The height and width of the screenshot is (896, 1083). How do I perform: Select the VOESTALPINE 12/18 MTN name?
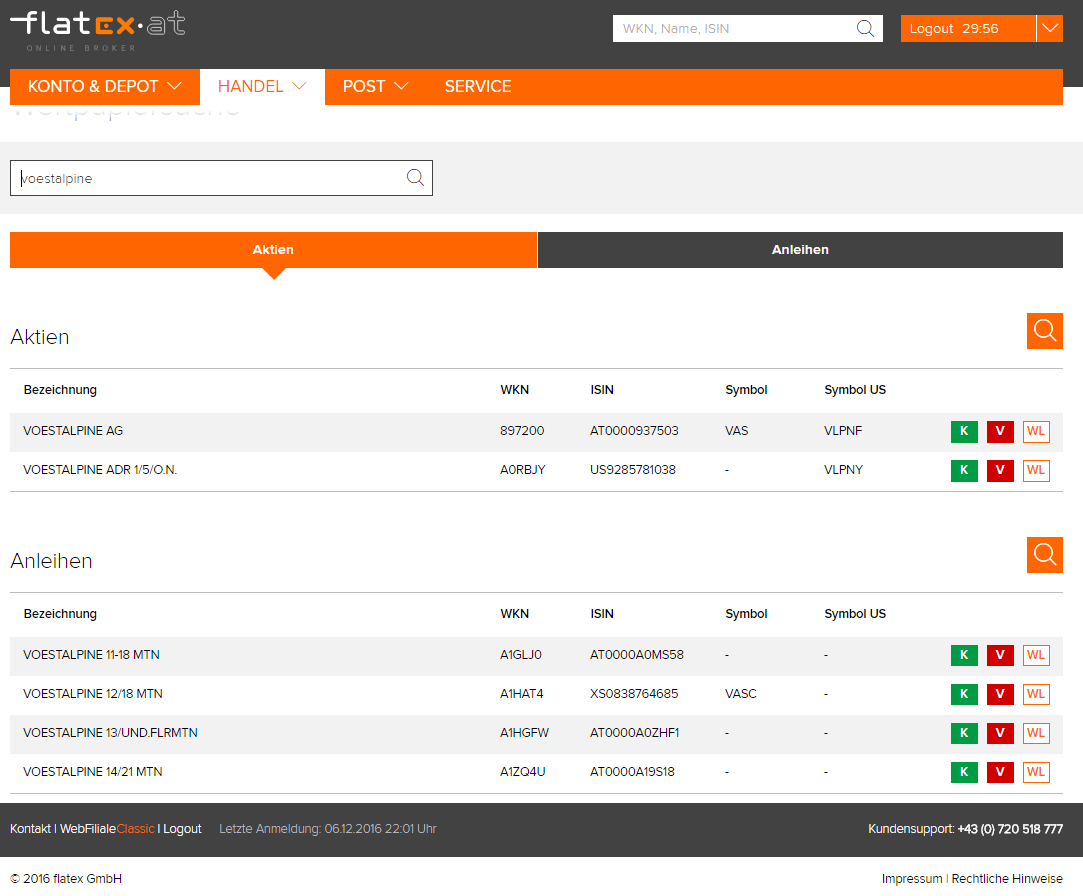93,694
